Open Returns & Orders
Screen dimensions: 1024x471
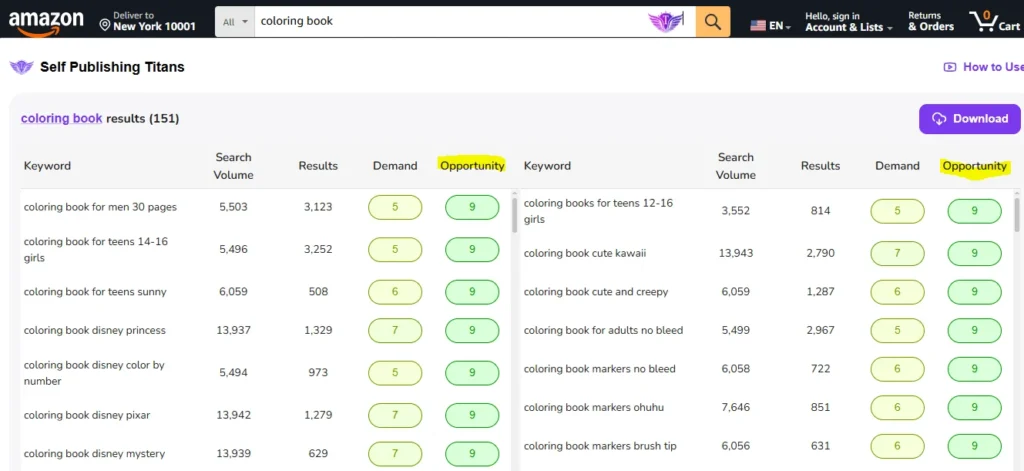(x=931, y=22)
